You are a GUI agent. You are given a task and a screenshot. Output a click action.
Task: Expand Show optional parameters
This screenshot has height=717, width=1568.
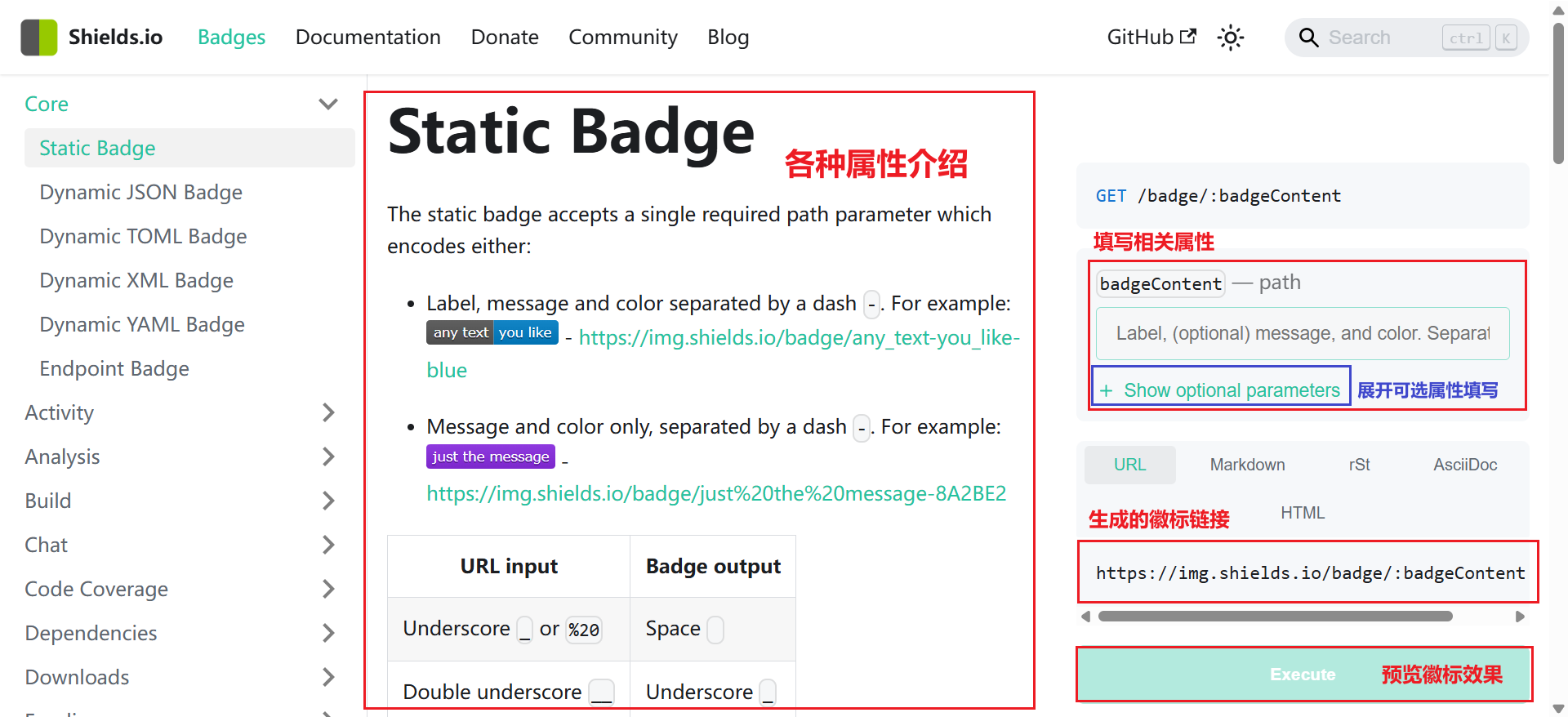point(1222,390)
